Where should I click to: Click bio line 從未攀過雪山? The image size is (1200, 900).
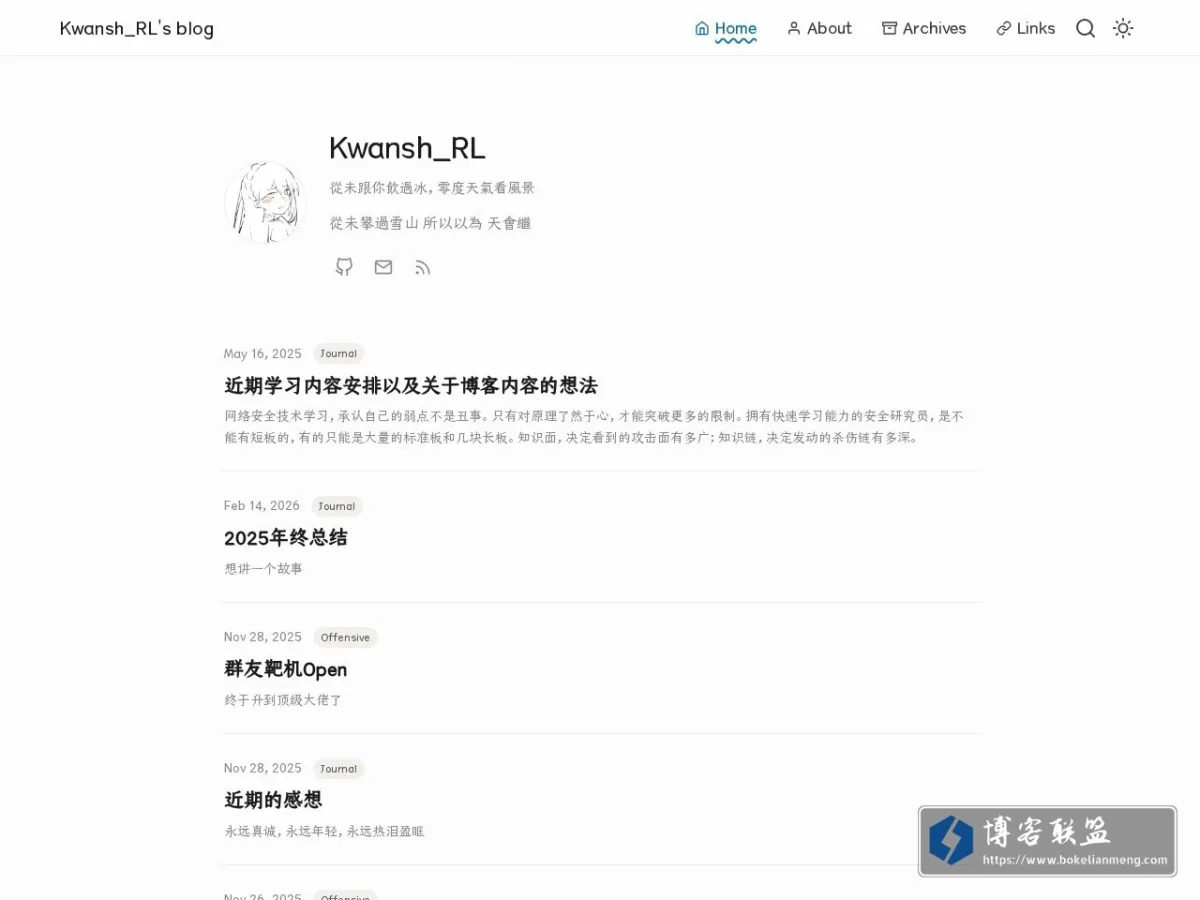[430, 223]
